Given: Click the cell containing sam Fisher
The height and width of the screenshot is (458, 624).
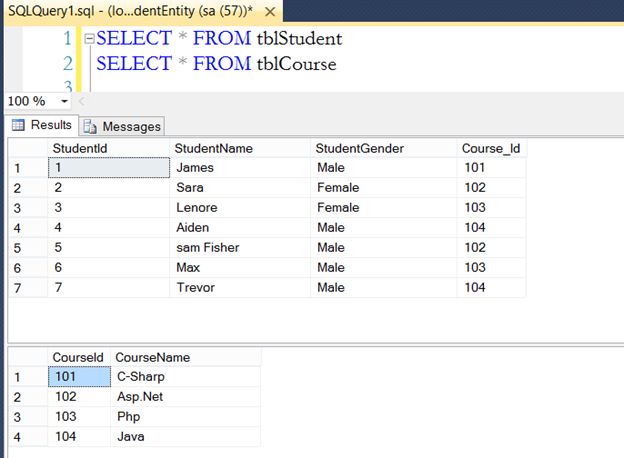Looking at the screenshot, I should coord(207,247).
